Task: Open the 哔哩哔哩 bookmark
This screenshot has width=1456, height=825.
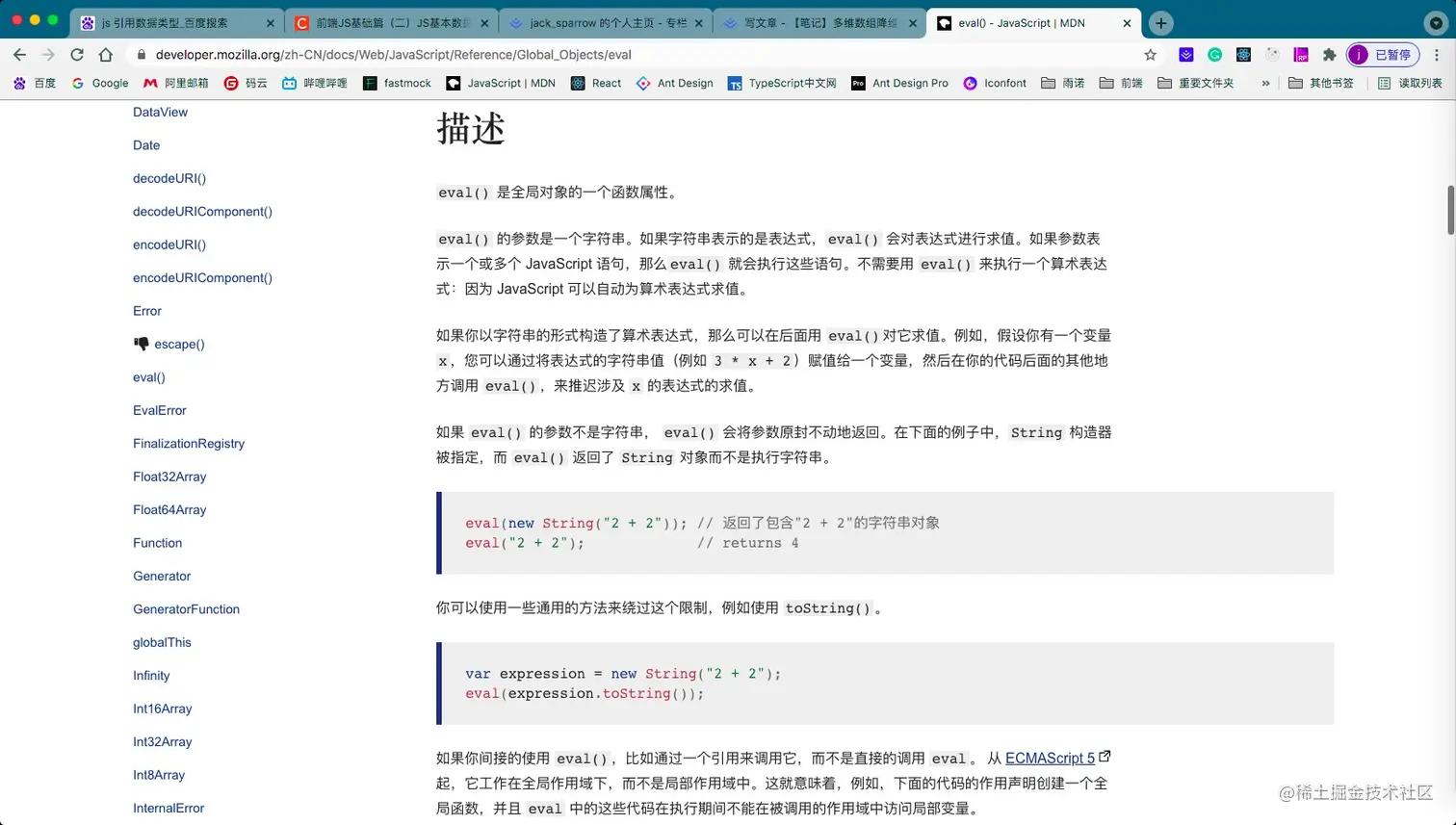Action: [x=315, y=84]
